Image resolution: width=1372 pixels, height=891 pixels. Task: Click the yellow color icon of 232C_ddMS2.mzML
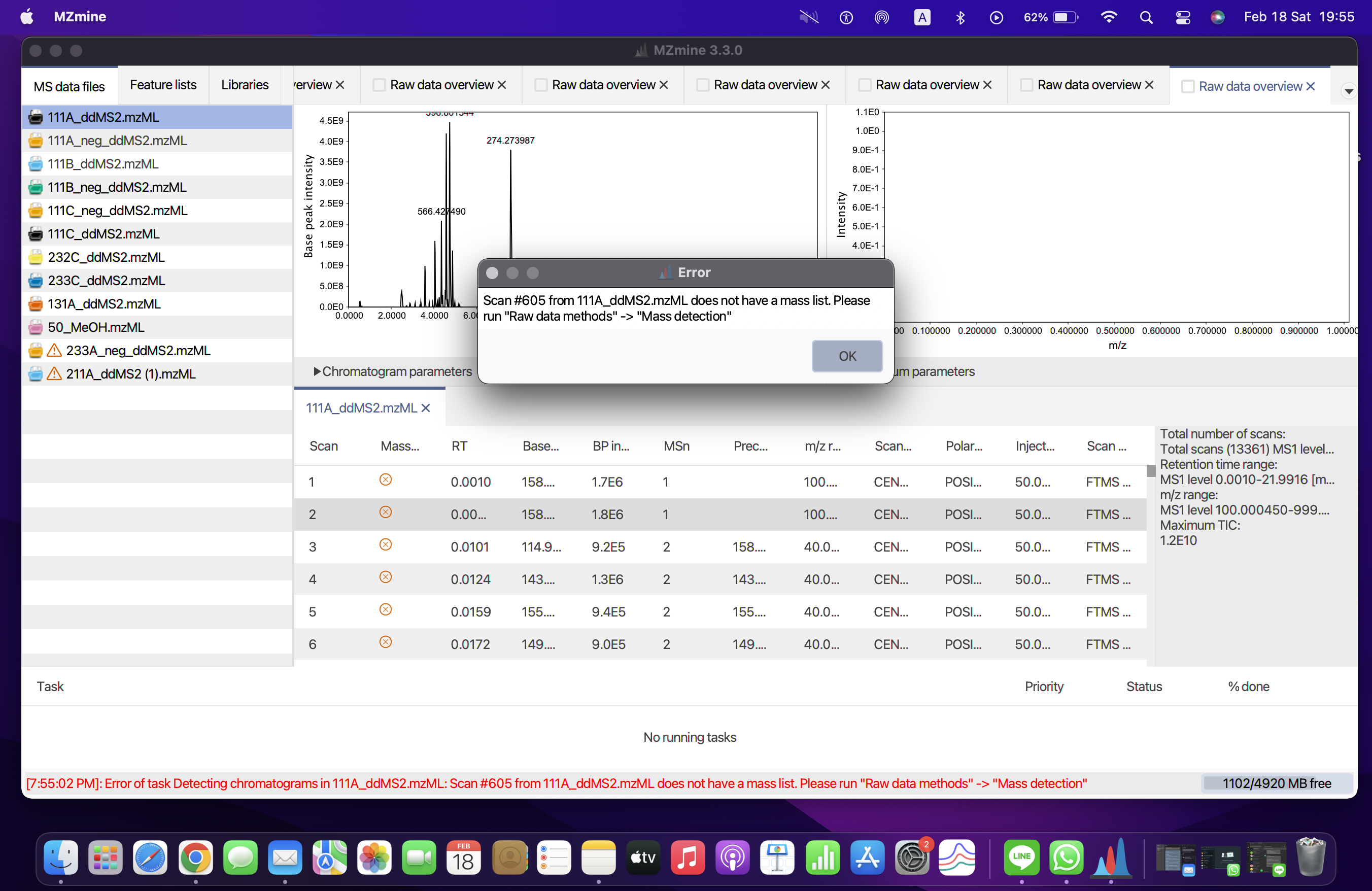coord(35,257)
